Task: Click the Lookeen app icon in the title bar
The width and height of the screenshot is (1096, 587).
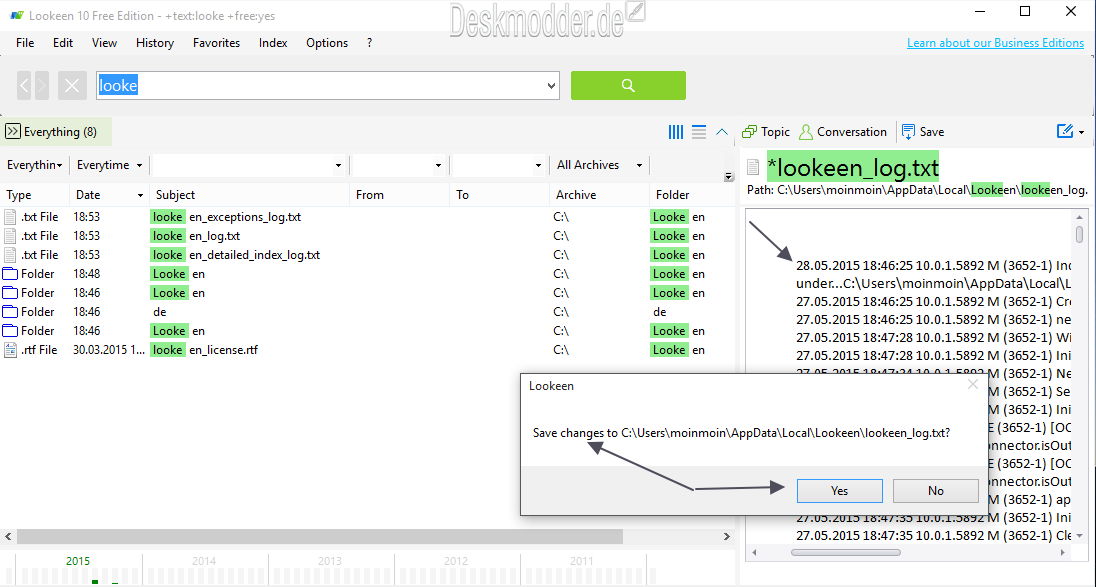Action: coord(17,15)
